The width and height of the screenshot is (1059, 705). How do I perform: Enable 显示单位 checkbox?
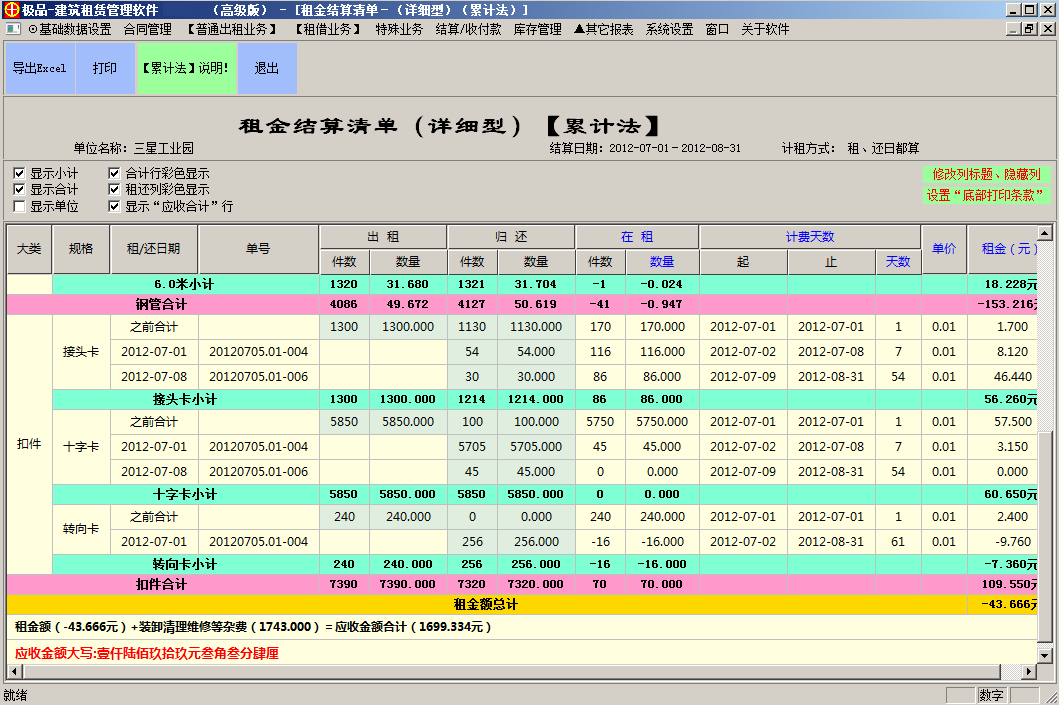[19, 206]
